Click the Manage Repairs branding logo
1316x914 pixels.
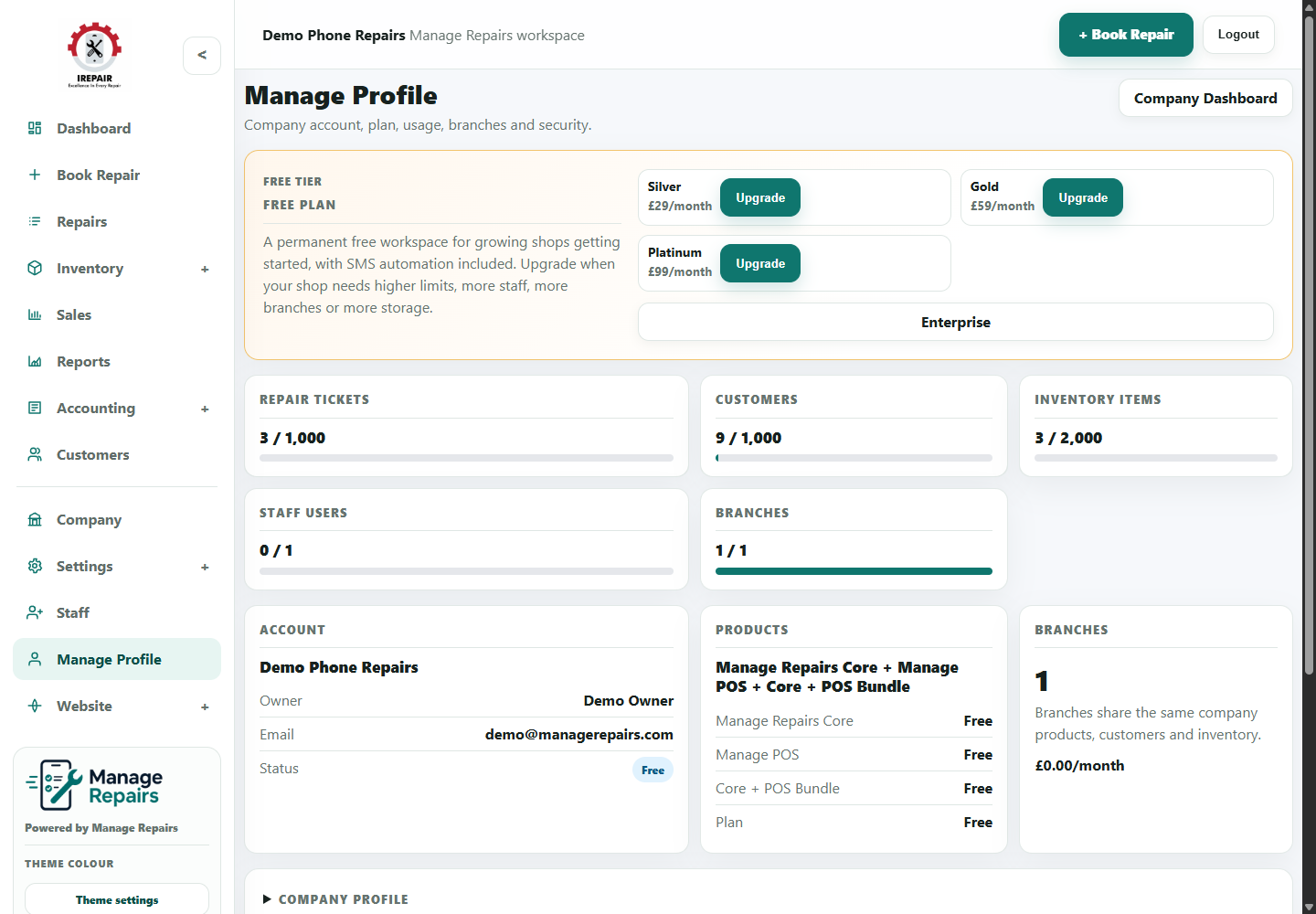point(94,785)
